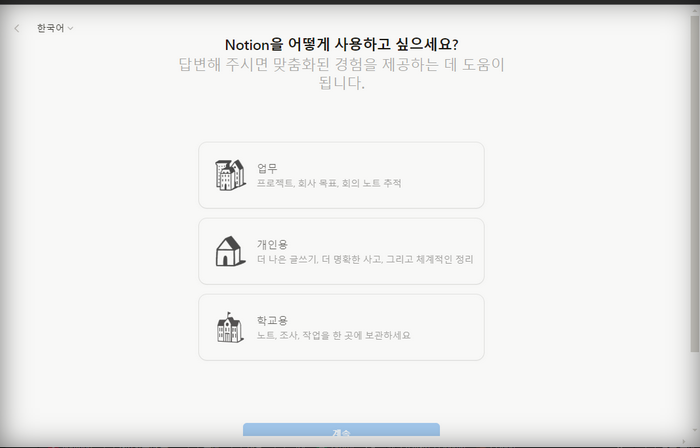Click the office buildings icon for 업무
This screenshot has width=700, height=448.
230,175
